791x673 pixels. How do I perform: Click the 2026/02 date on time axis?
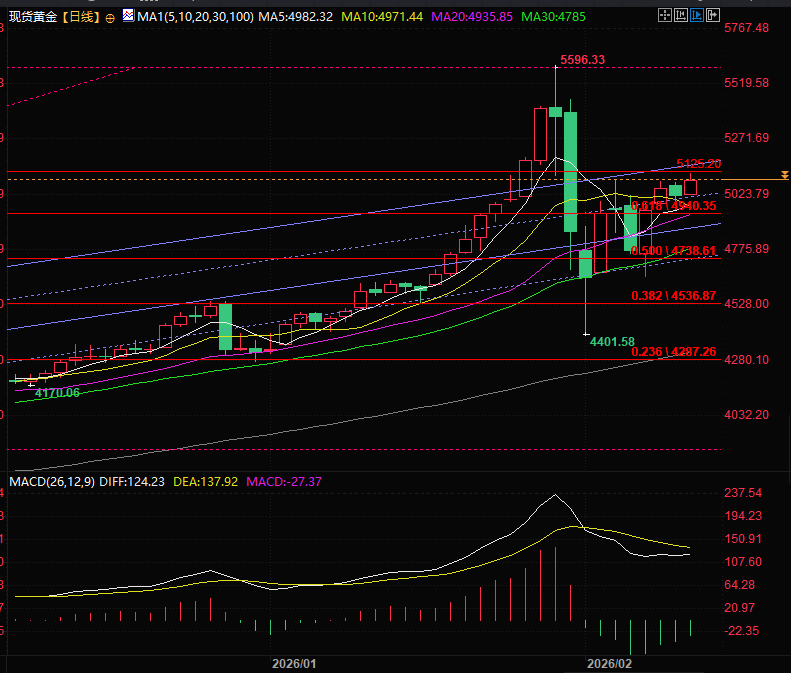pos(609,663)
